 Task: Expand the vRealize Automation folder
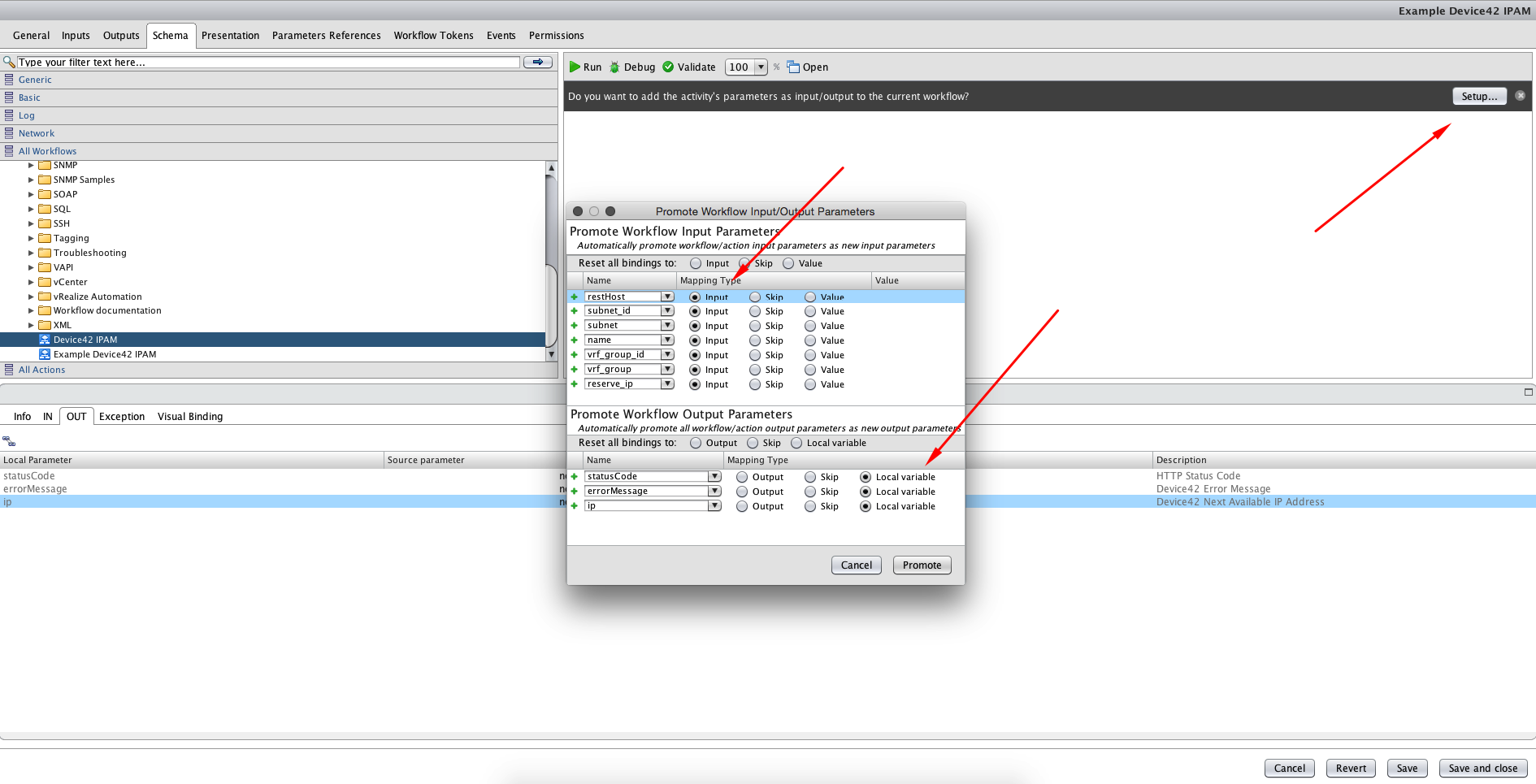[x=30, y=296]
